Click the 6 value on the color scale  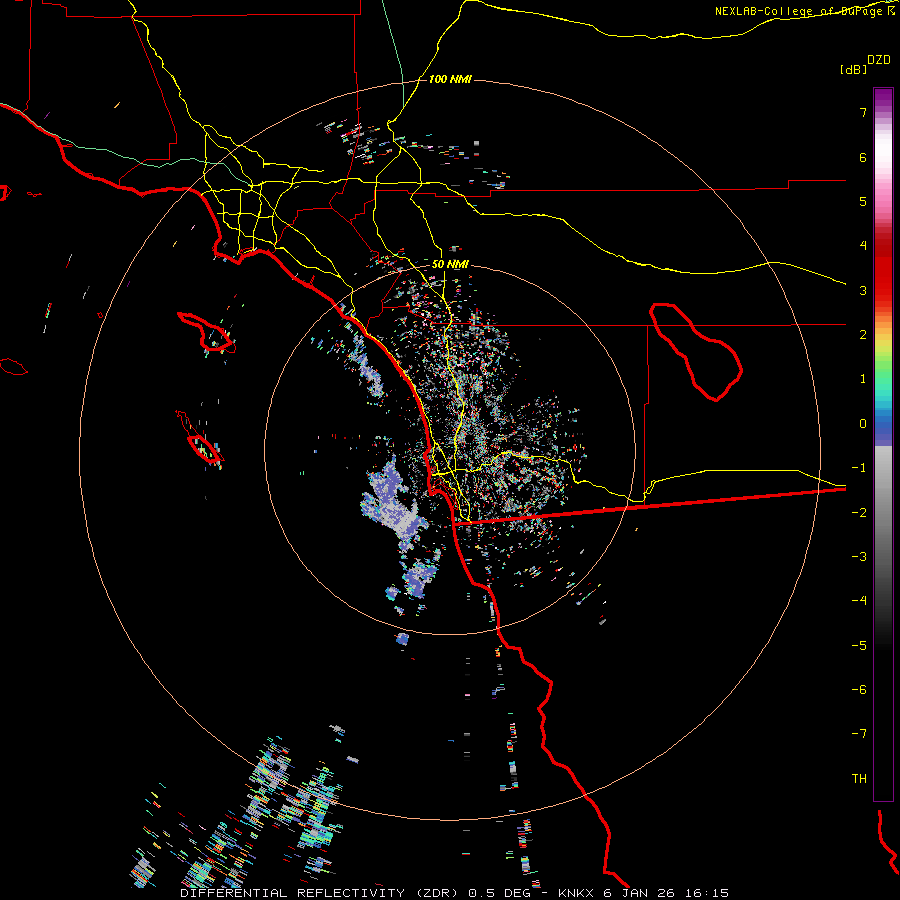click(863, 157)
